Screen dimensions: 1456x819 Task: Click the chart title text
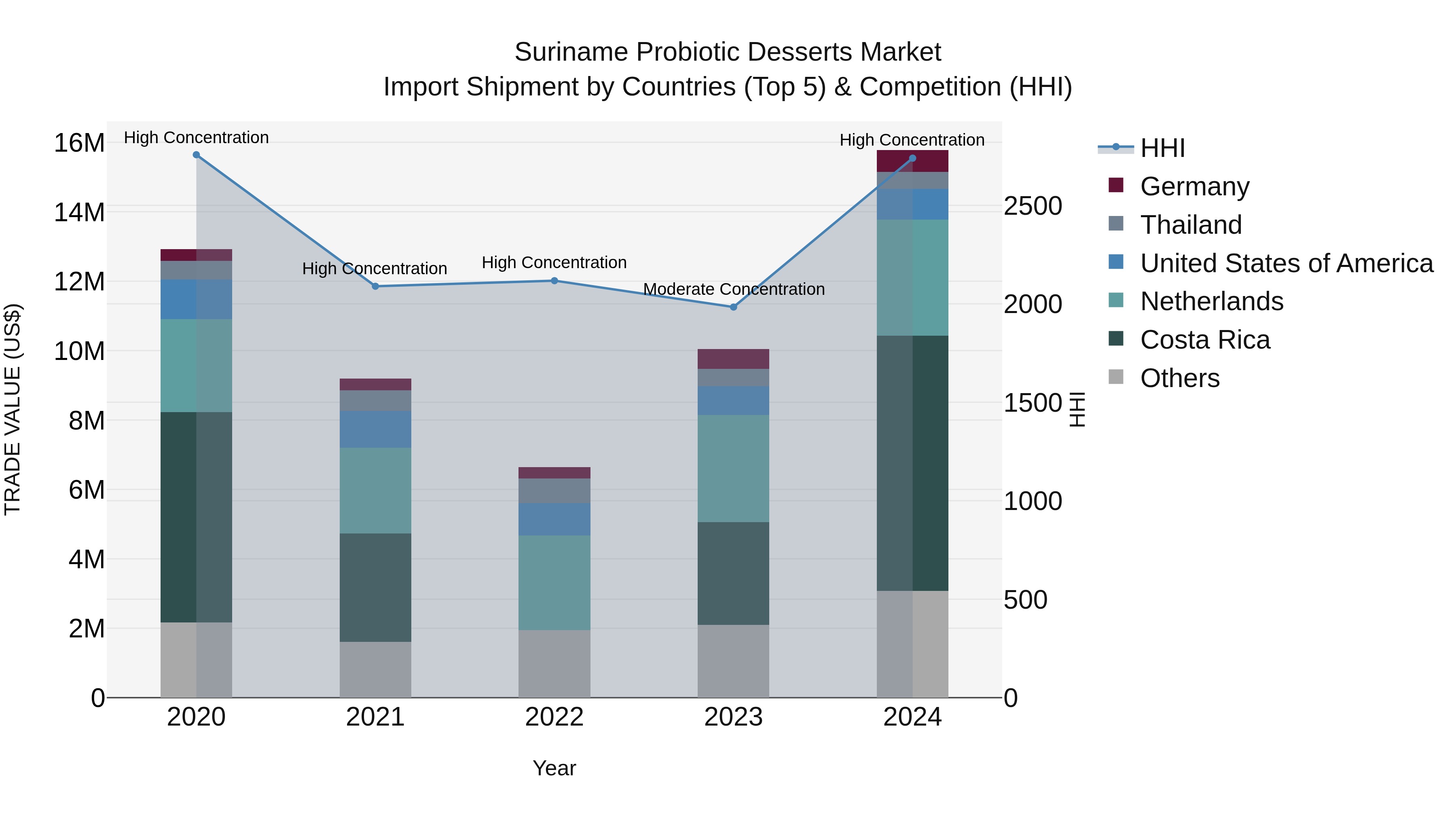pyautogui.click(x=728, y=70)
